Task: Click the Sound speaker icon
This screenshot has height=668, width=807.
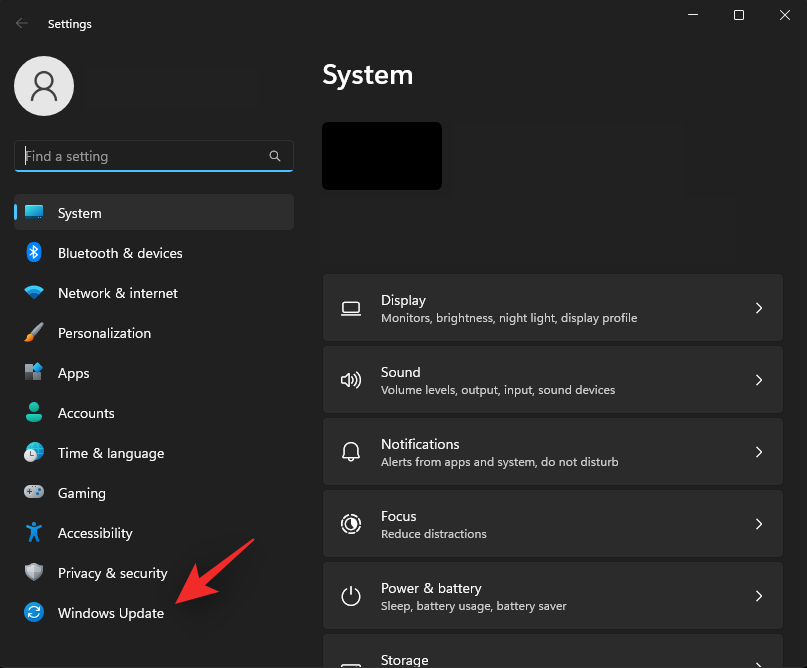Action: point(351,380)
